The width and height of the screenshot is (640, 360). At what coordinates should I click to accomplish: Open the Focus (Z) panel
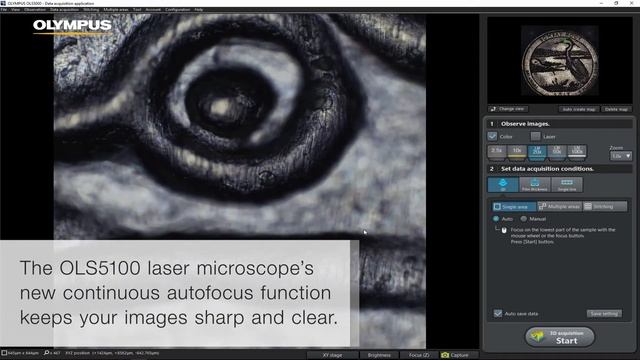coord(419,355)
